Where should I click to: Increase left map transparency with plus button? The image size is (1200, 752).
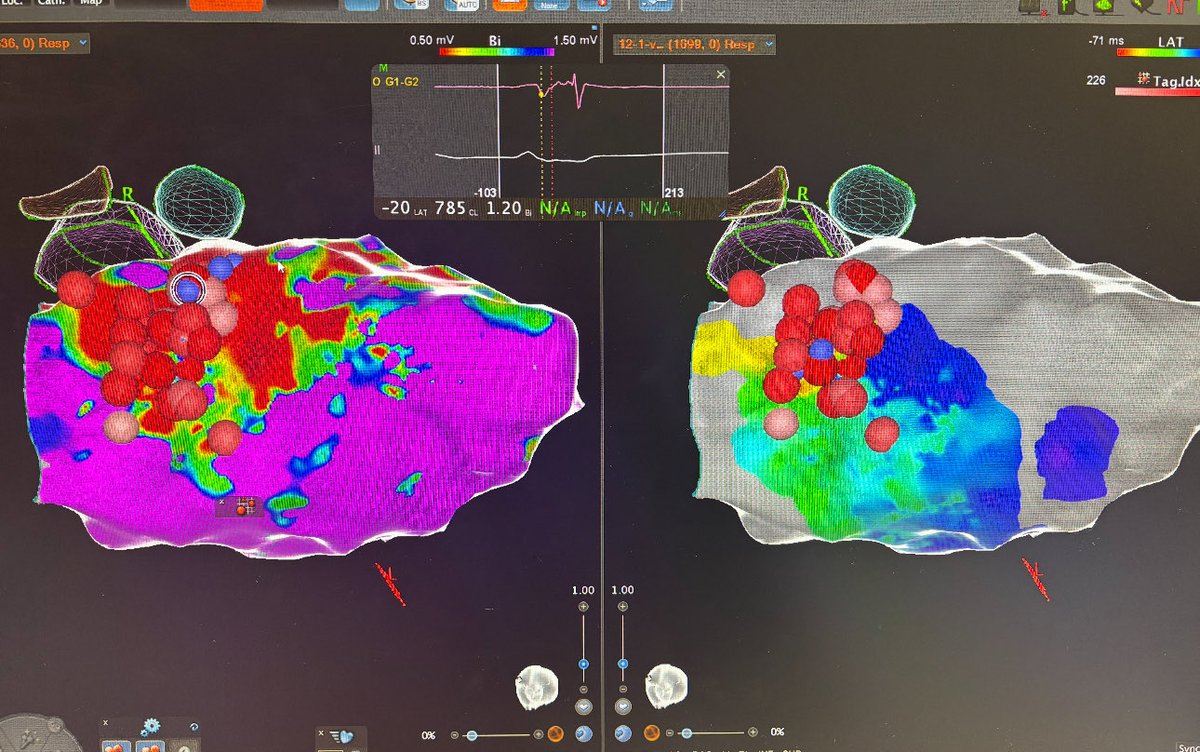[x=539, y=735]
